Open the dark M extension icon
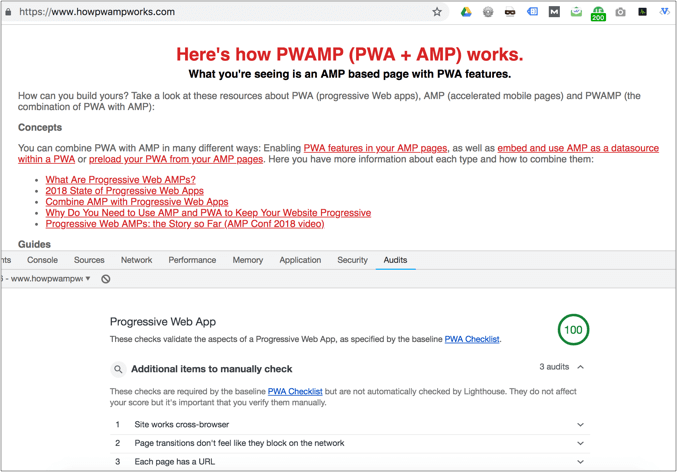 pyautogui.click(x=554, y=12)
